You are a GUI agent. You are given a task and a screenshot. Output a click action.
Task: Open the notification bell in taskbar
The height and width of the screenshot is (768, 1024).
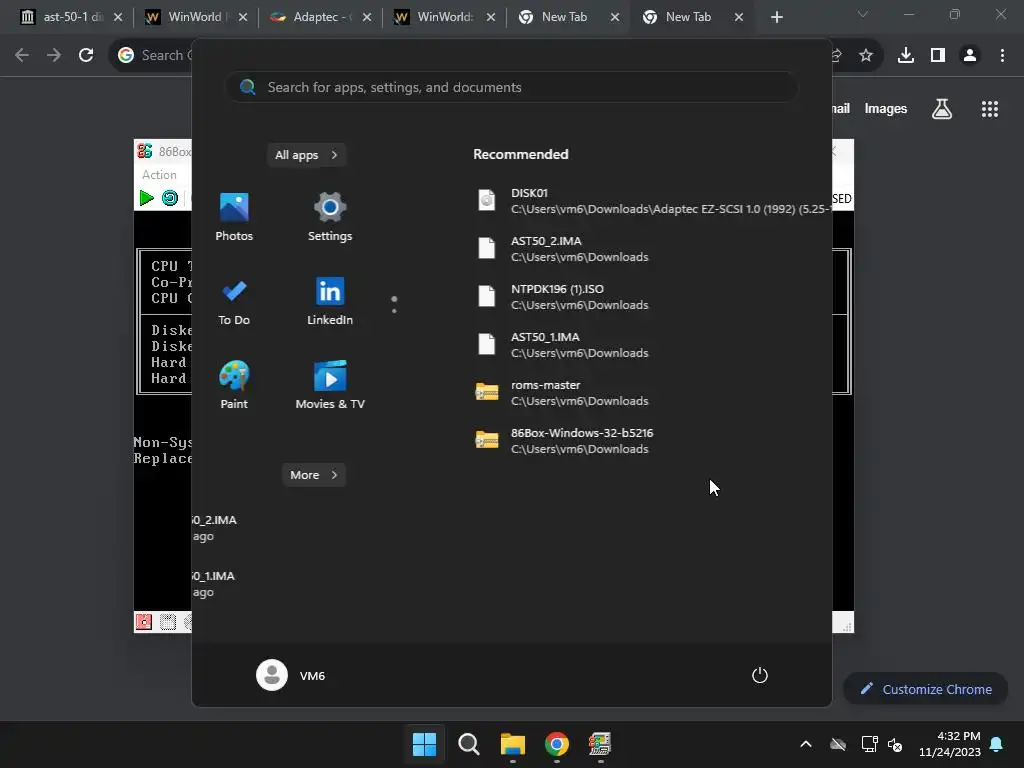(997, 744)
